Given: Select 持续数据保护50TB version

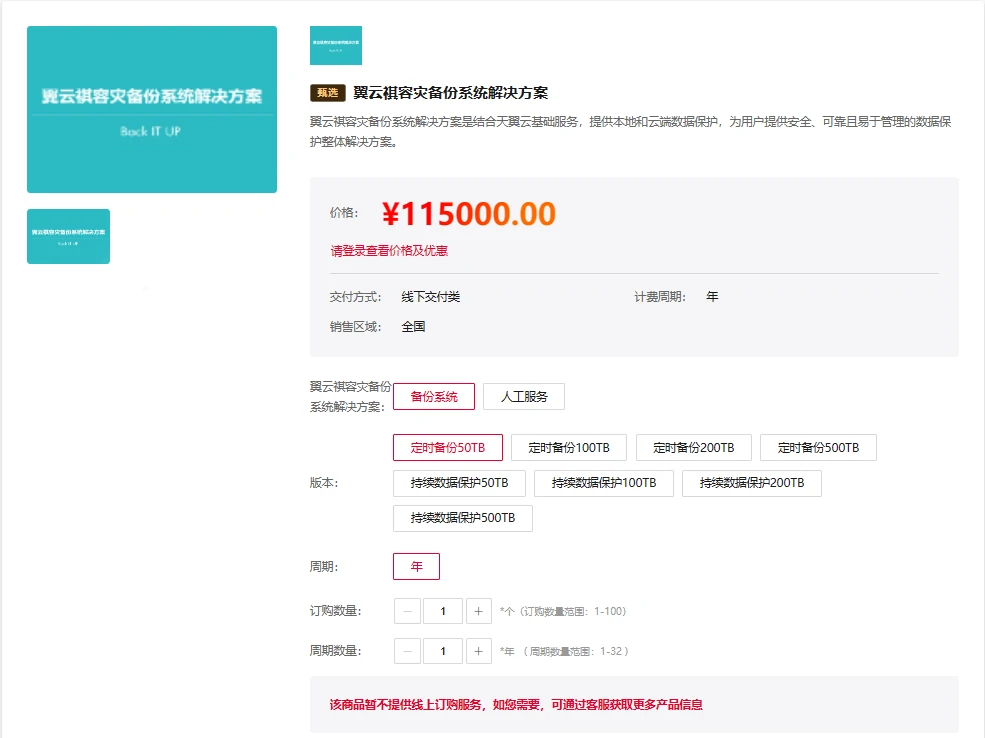Looking at the screenshot, I should click(x=459, y=483).
